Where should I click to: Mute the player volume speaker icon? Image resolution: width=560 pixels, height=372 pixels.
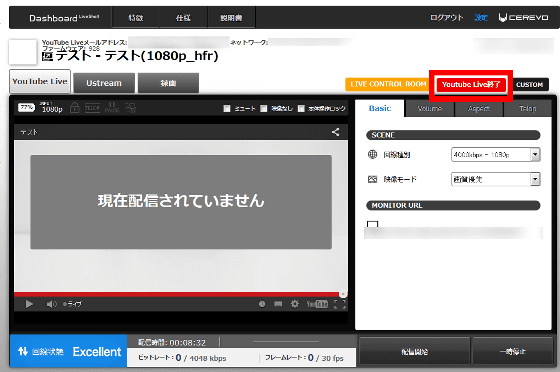51,304
